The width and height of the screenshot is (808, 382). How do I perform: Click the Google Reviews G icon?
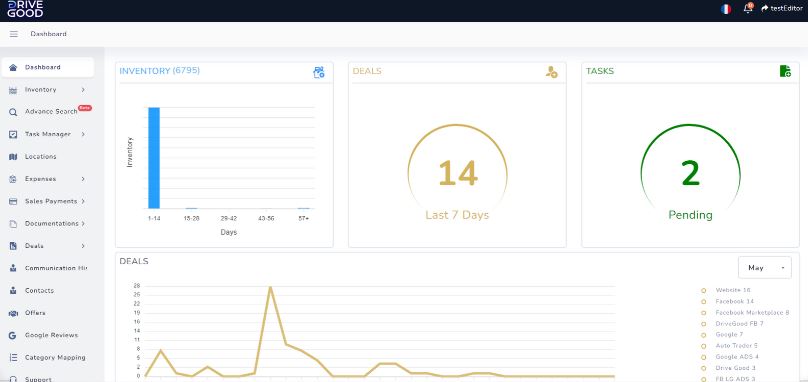13,335
